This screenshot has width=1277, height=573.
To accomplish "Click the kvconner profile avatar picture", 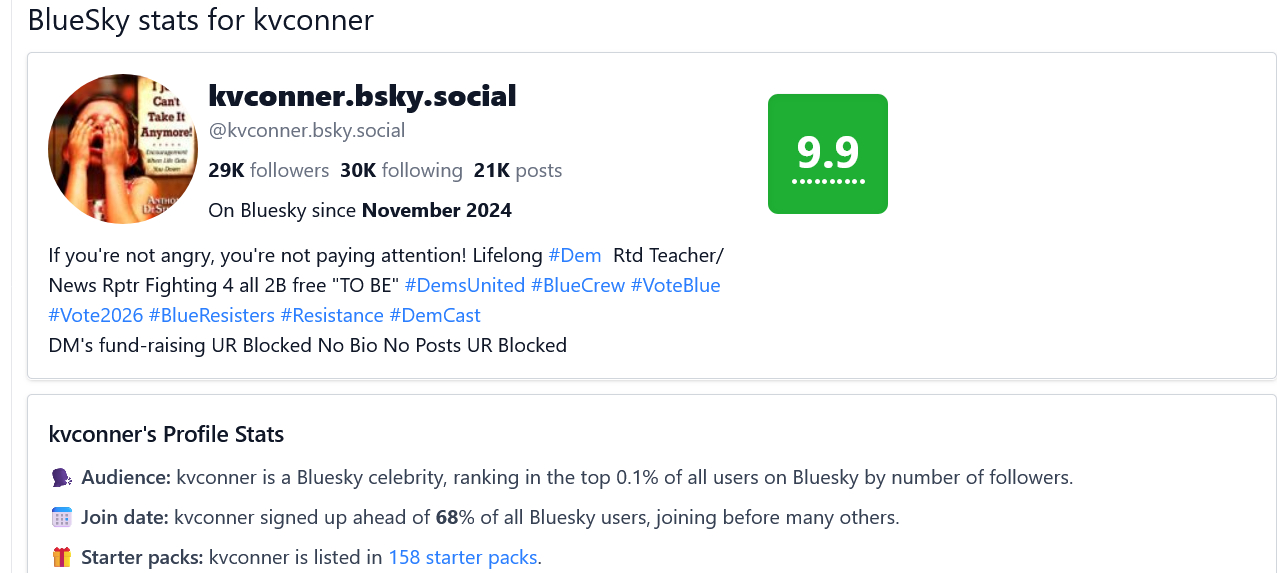I will 123,149.
